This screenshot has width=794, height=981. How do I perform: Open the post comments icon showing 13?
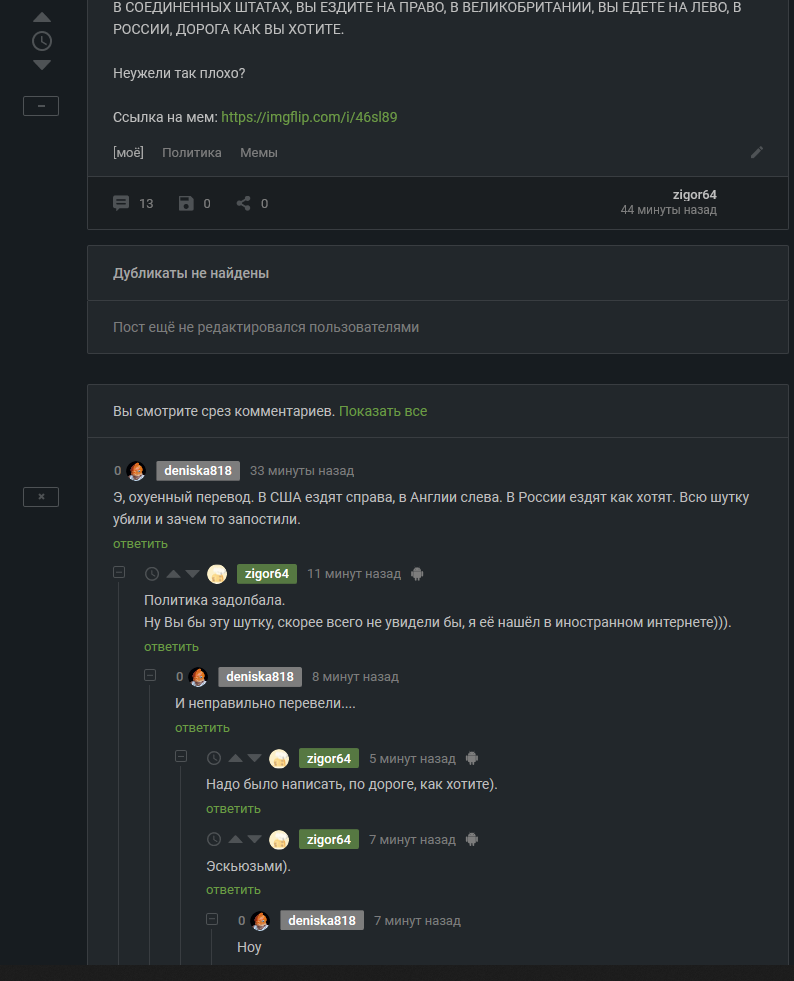[121, 203]
